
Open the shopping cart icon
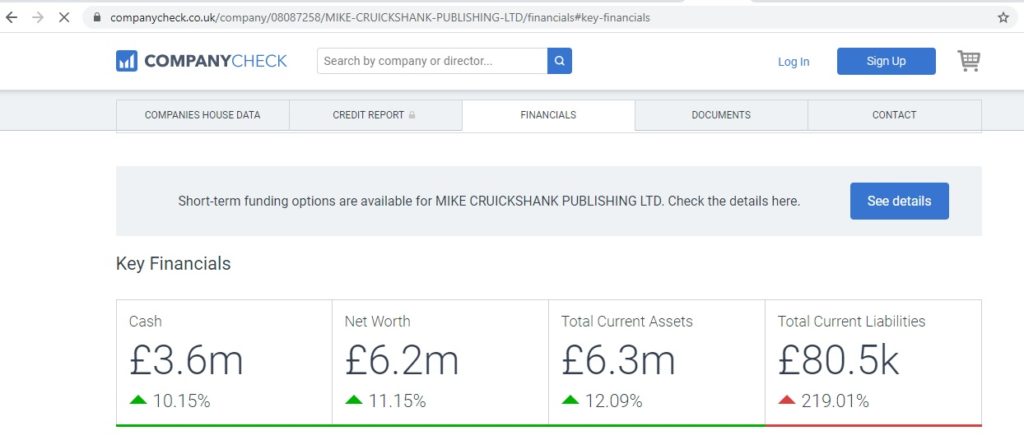coord(969,61)
